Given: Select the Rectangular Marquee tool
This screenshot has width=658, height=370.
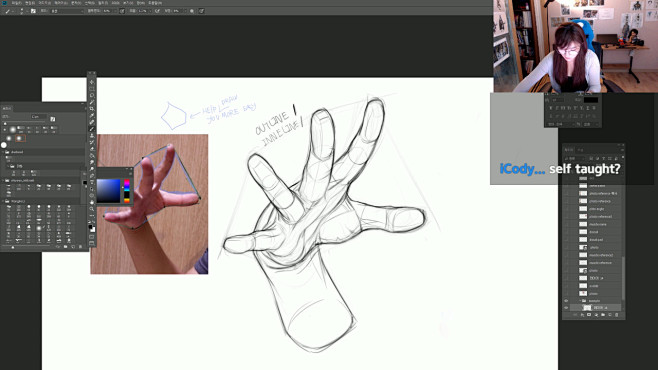Looking at the screenshot, I should point(91,89).
